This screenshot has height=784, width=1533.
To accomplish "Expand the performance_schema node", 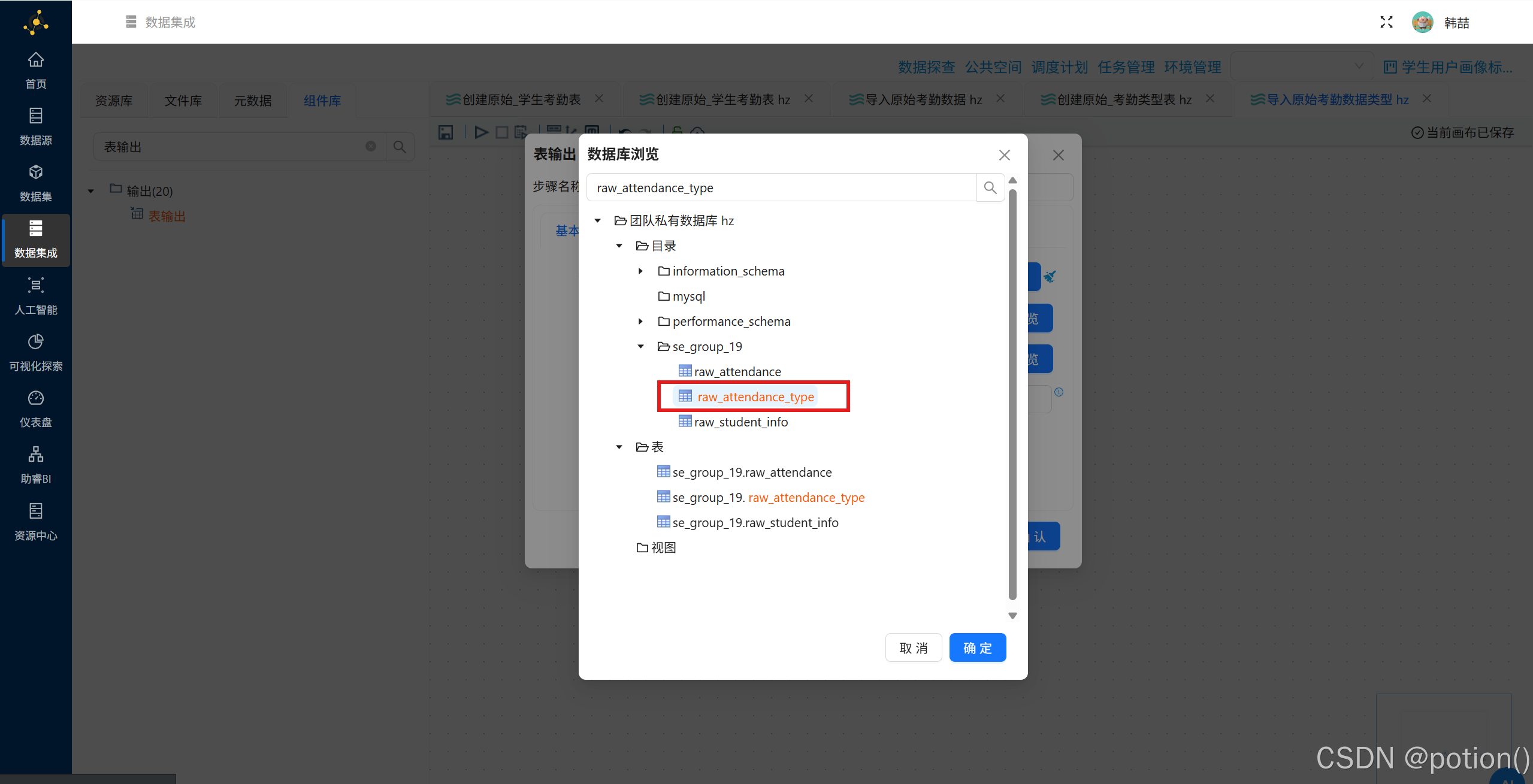I will [x=640, y=322].
